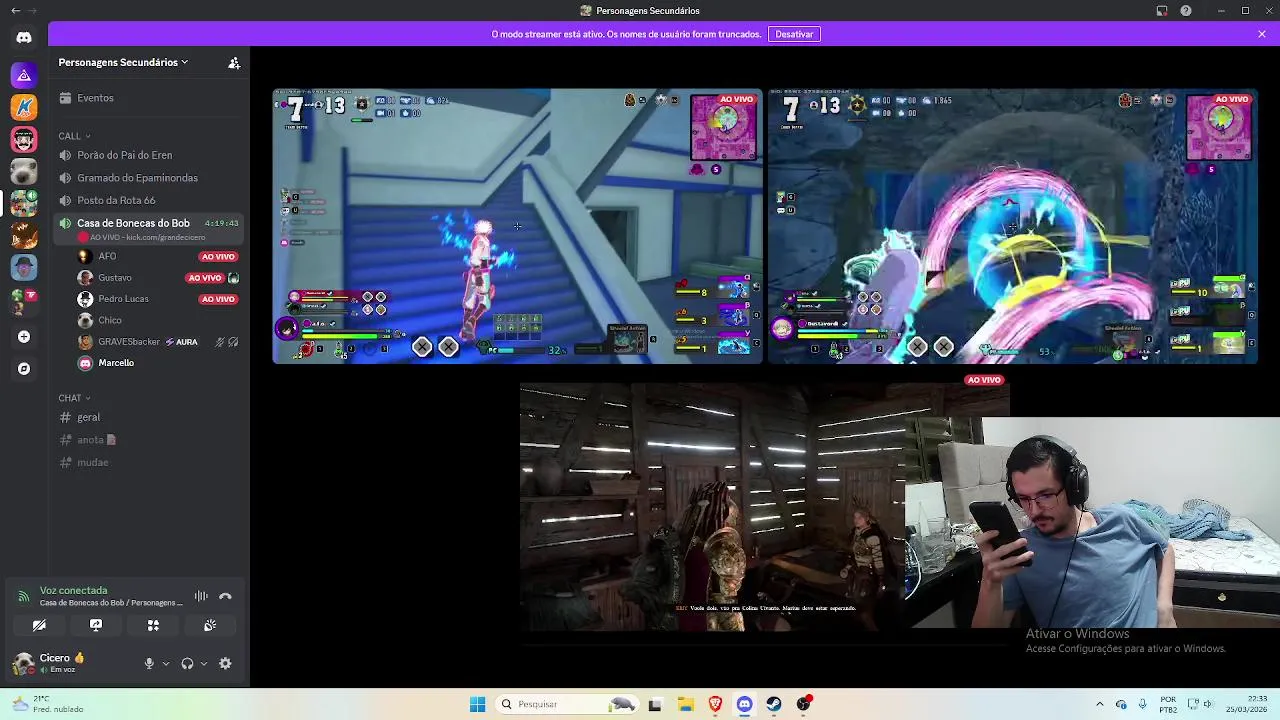The height and width of the screenshot is (720, 1280).
Task: Open Discord direct messages home icon
Action: (24, 37)
